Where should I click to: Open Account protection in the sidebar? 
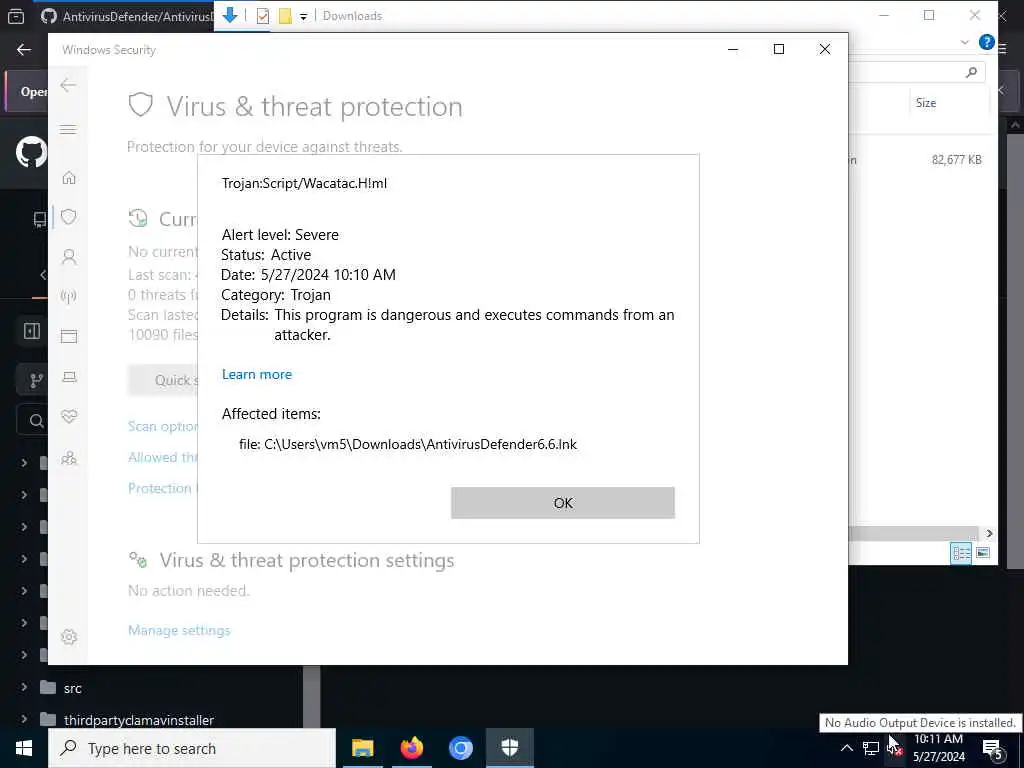[x=69, y=257]
